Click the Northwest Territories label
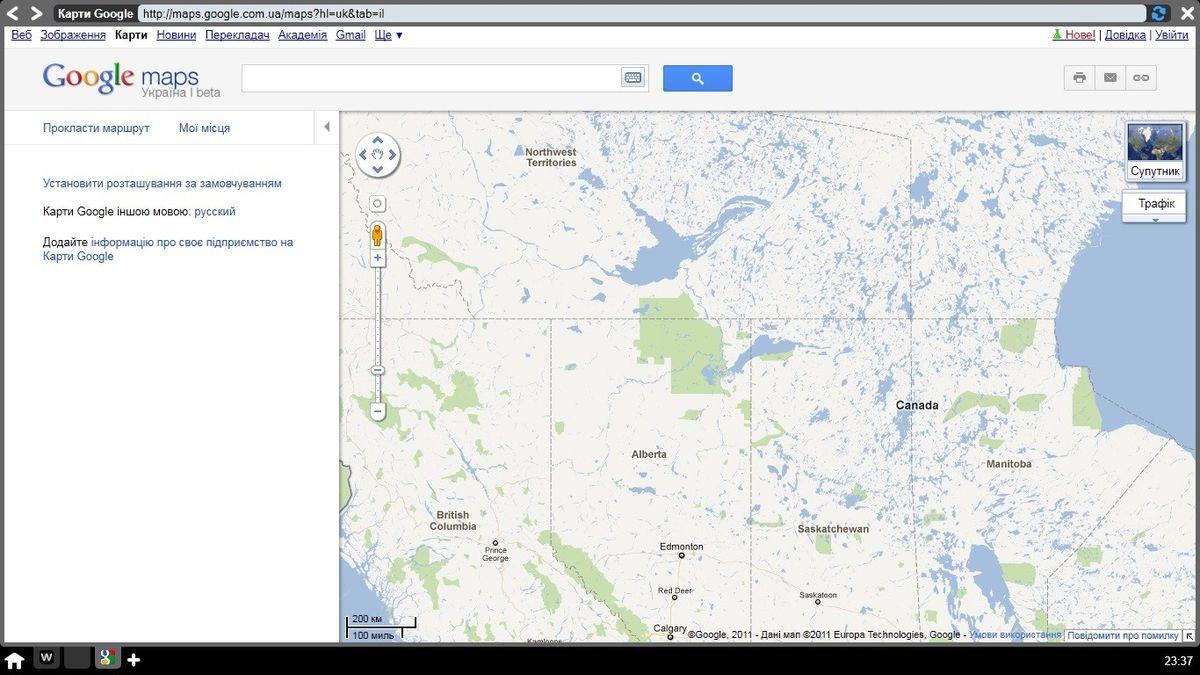1200x675 pixels. coord(551,157)
